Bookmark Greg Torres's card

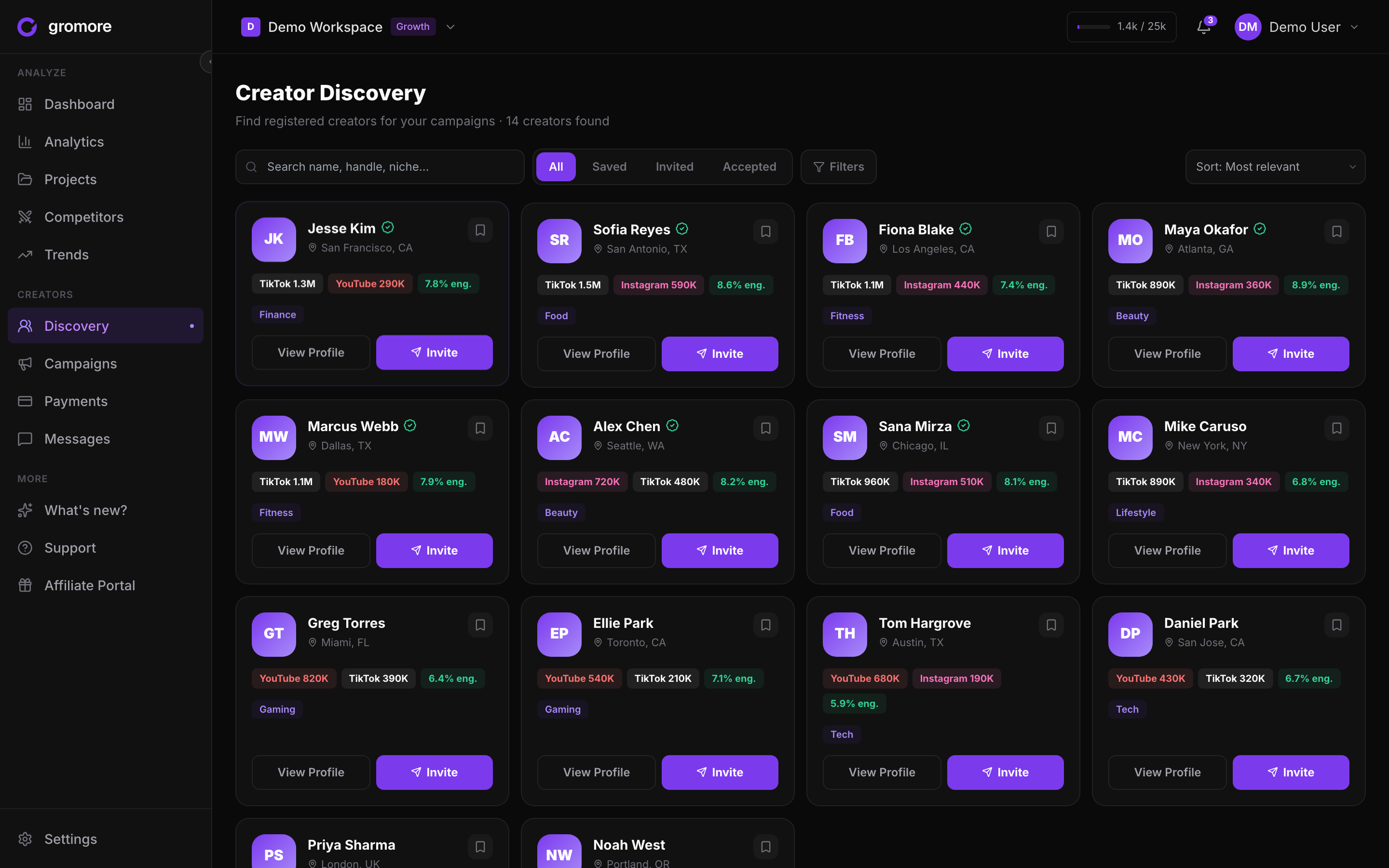(x=480, y=625)
